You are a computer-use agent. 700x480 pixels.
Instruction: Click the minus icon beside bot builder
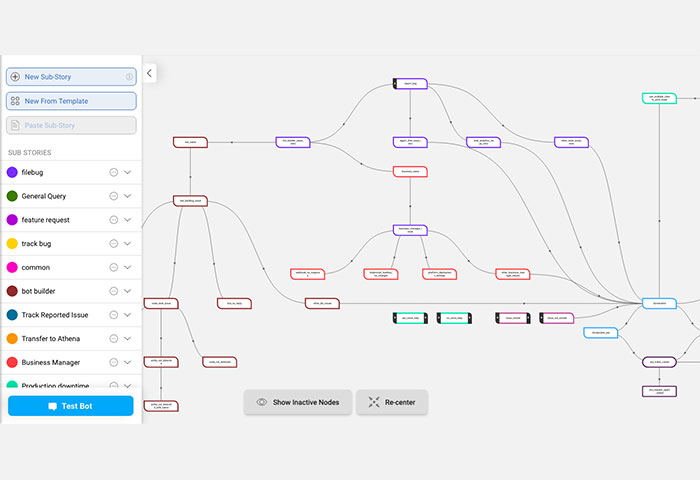[114, 291]
